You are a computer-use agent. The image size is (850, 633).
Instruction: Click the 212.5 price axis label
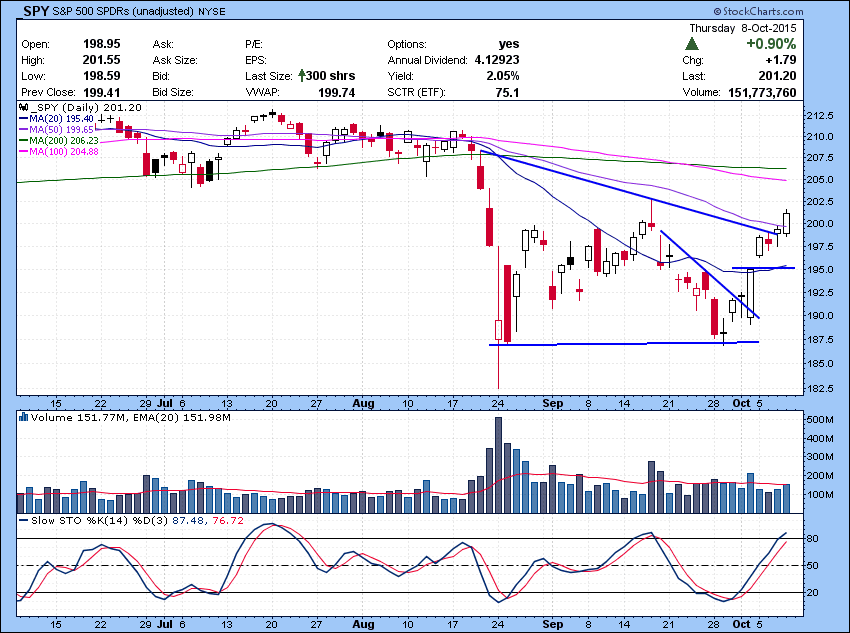(820, 115)
